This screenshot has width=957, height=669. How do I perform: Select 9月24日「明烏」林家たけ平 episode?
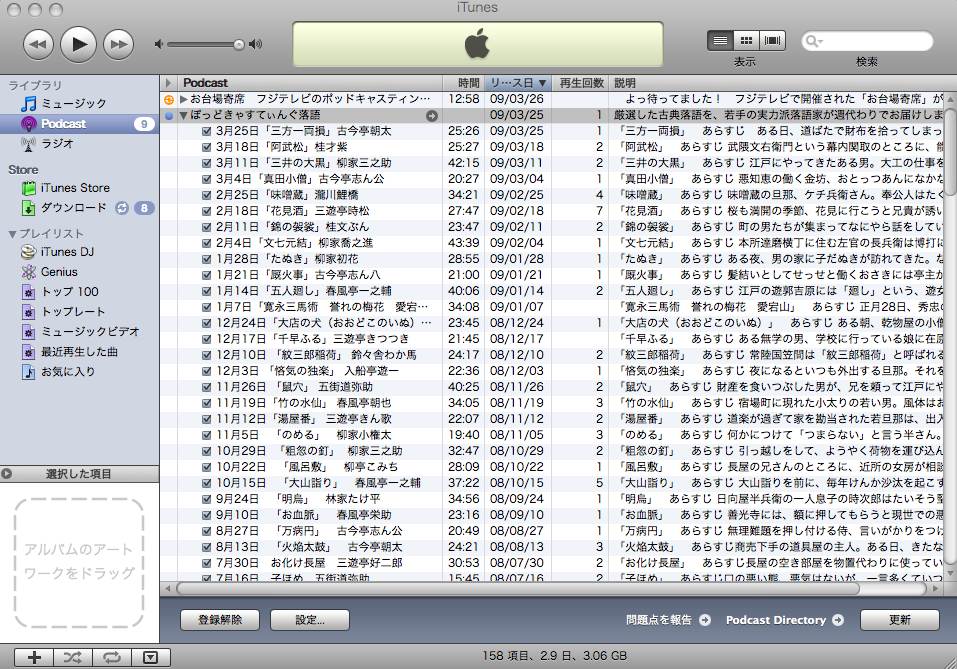(x=552, y=499)
